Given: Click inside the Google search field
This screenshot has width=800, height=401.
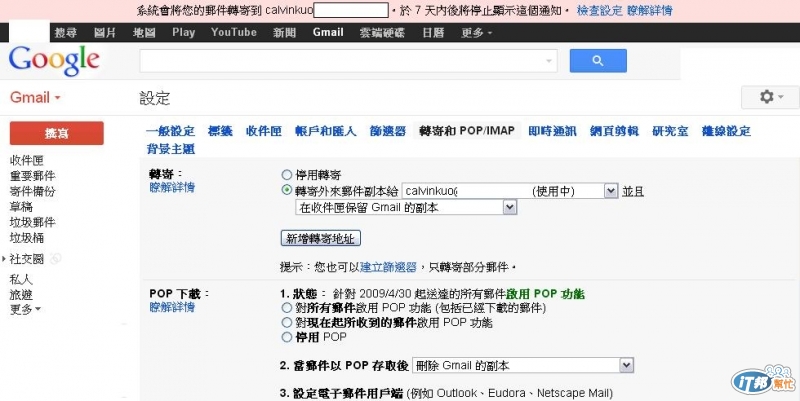Looking at the screenshot, I should point(348,61).
